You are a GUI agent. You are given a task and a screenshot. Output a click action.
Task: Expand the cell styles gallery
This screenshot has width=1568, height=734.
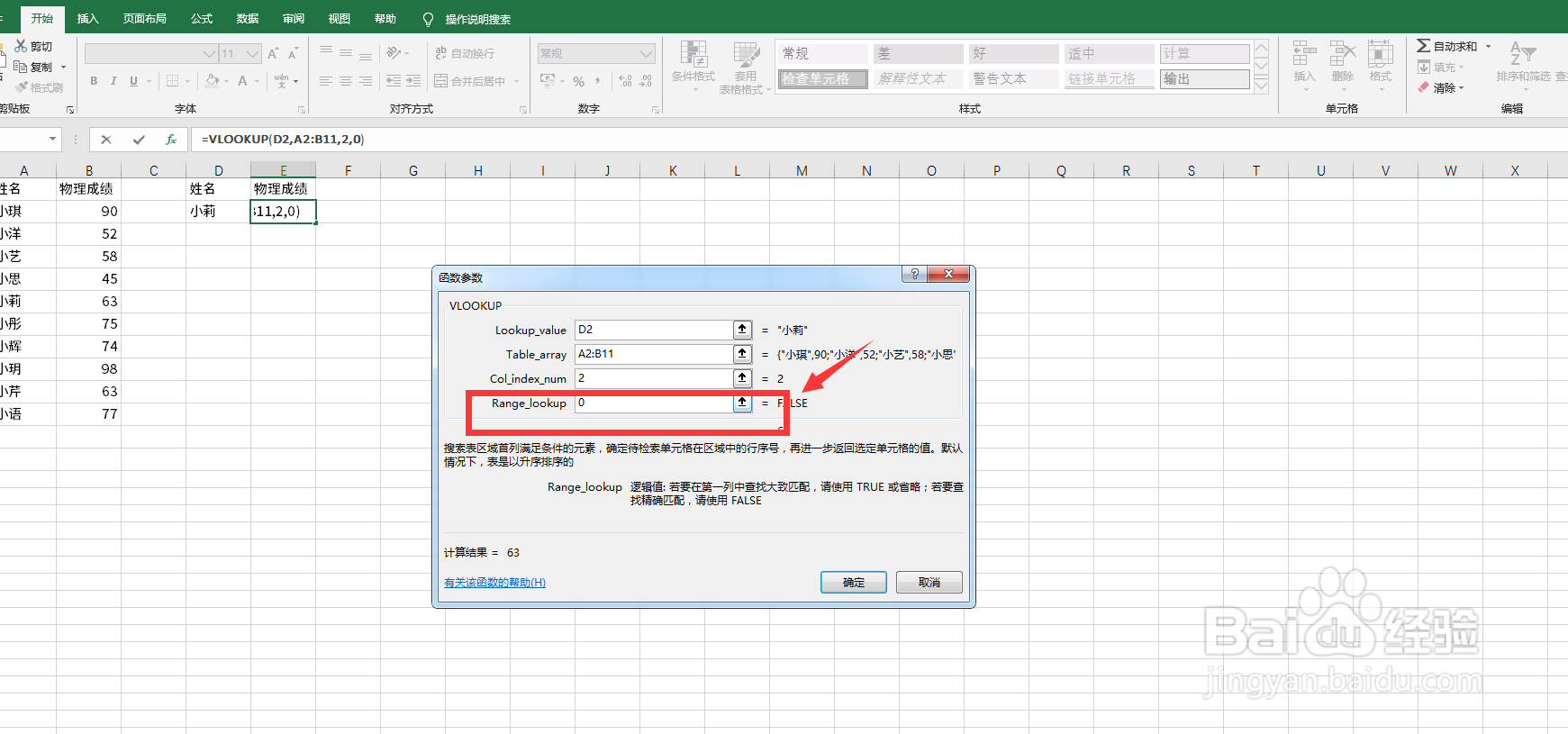1262,86
